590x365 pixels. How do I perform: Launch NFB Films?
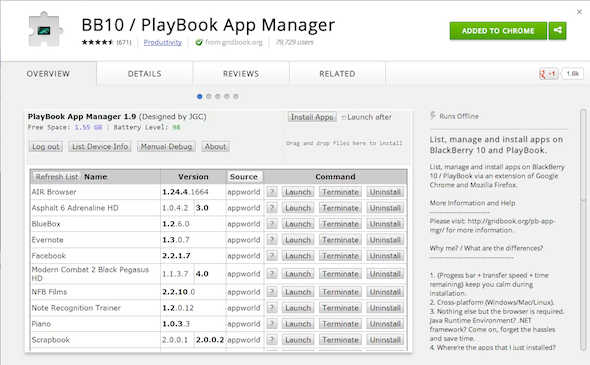point(298,292)
